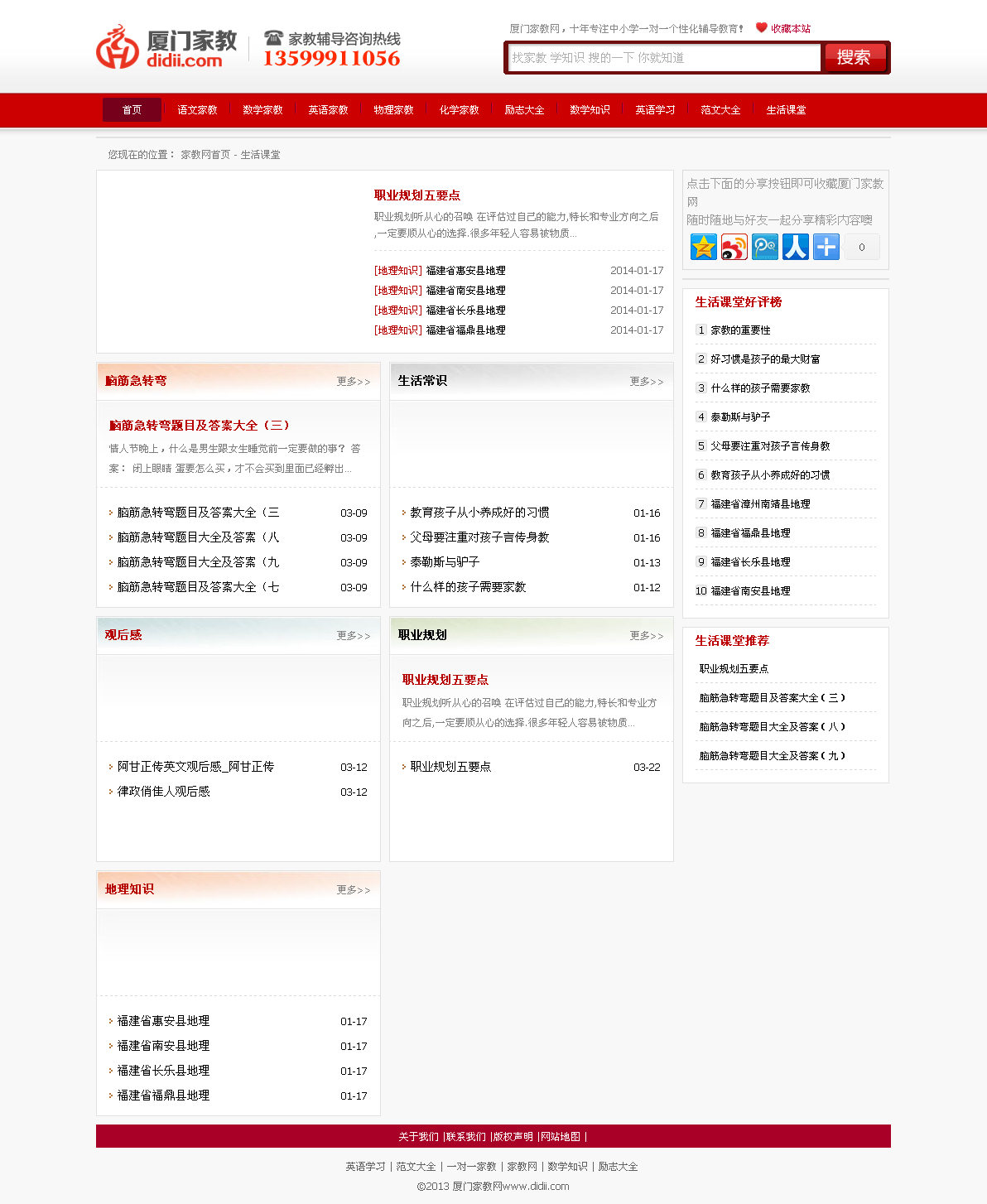Open 更多 link in 地理知识 panel

pos(353,890)
